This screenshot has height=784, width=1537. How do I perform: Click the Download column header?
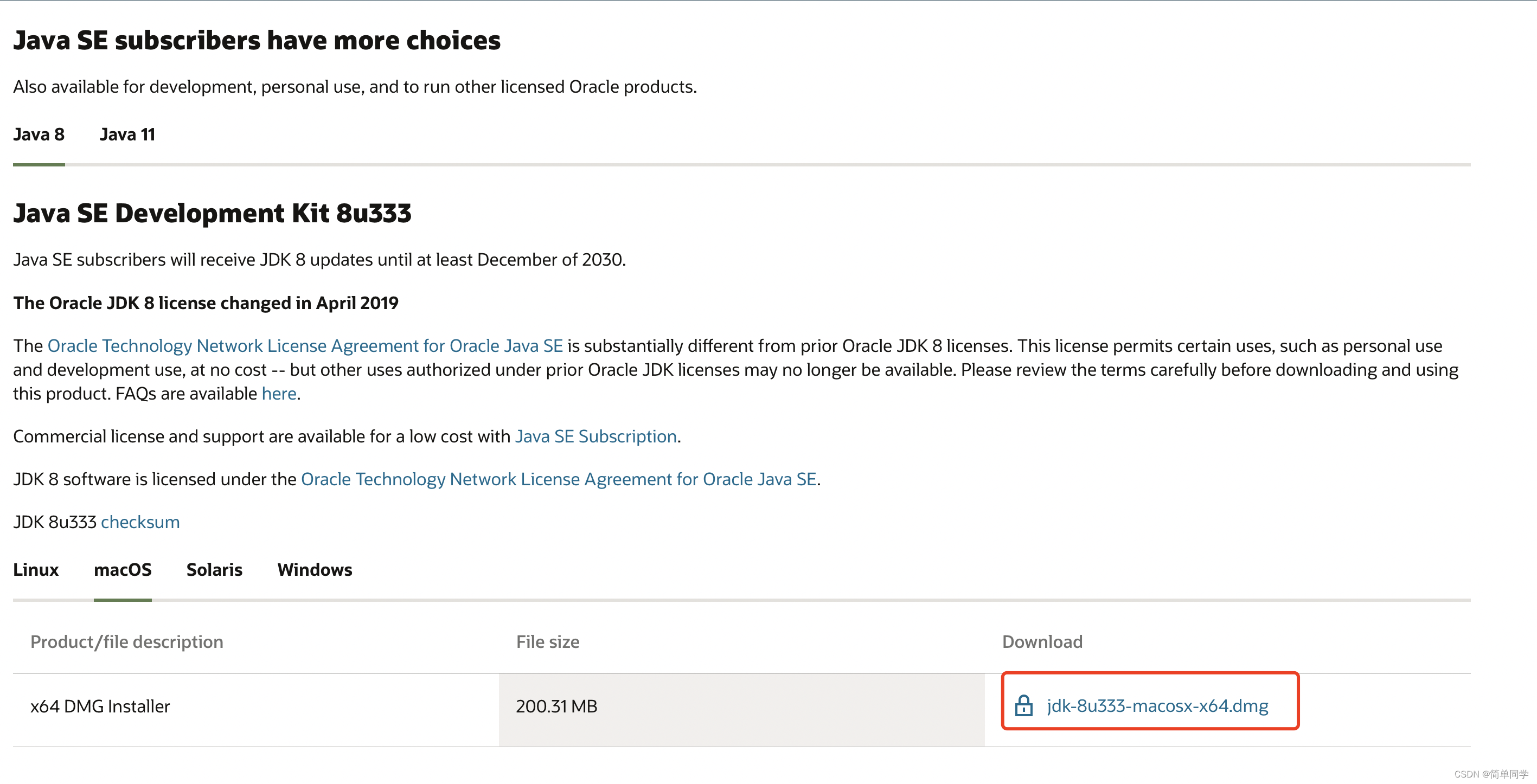click(x=1042, y=641)
